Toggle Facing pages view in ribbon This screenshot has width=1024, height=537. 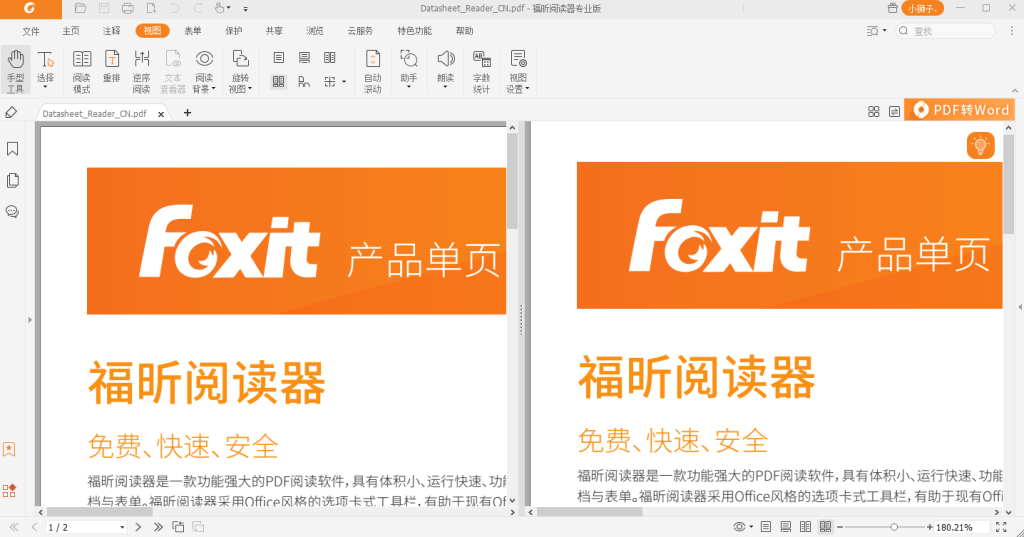[x=330, y=57]
